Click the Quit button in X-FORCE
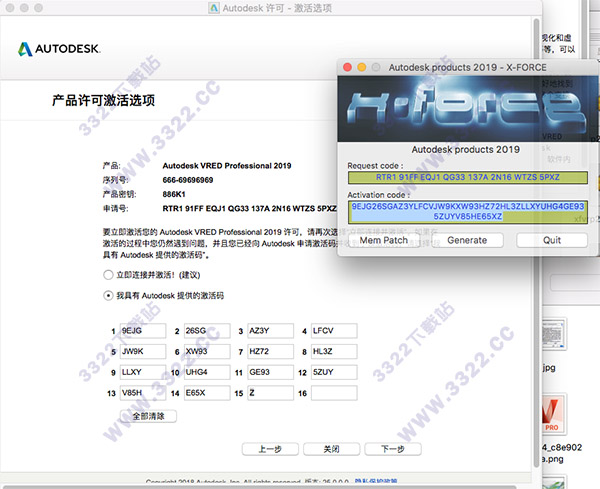Image resolution: width=600 pixels, height=489 pixels. [552, 240]
